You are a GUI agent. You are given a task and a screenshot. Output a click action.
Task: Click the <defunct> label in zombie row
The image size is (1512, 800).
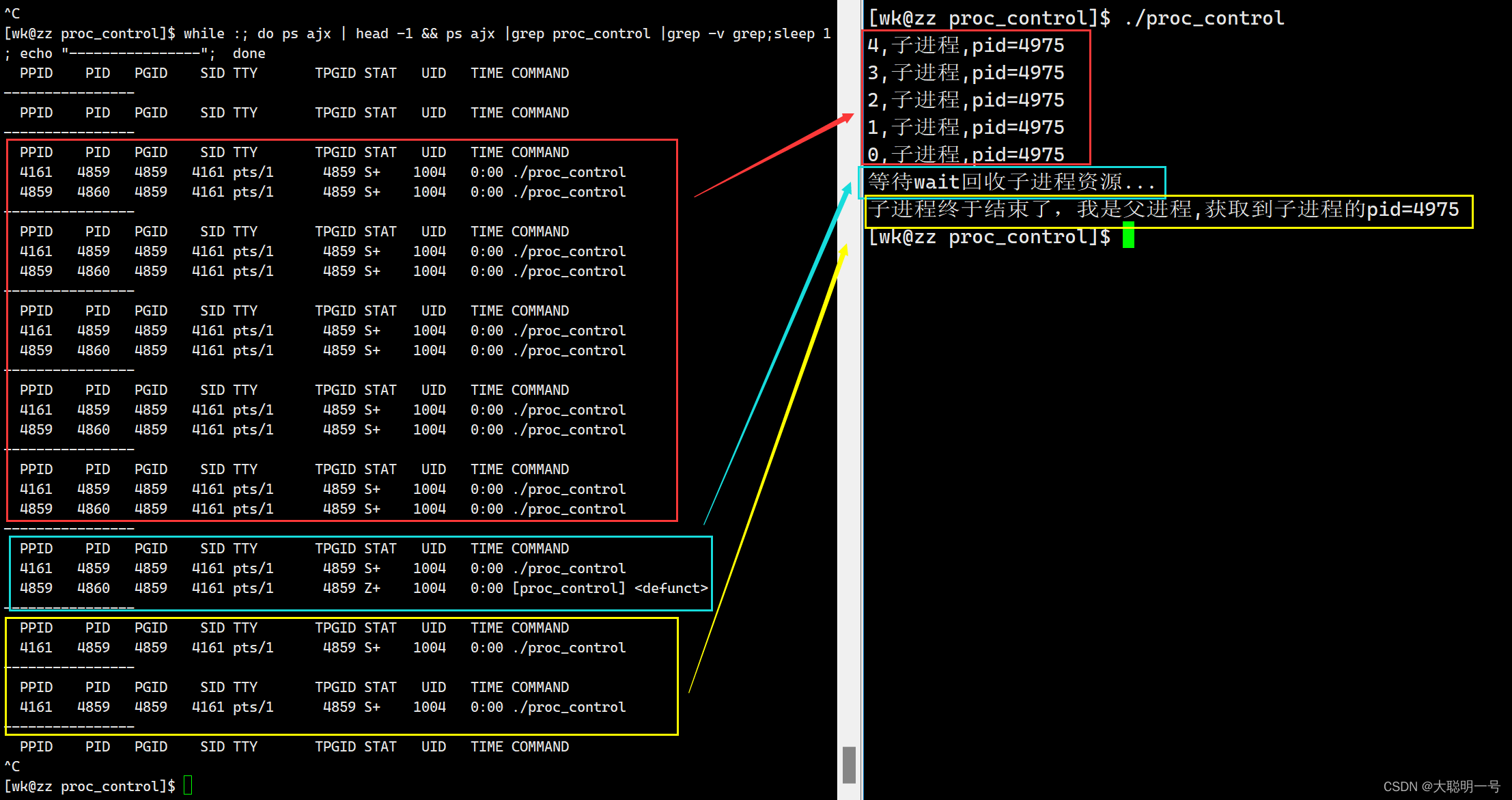(x=671, y=588)
